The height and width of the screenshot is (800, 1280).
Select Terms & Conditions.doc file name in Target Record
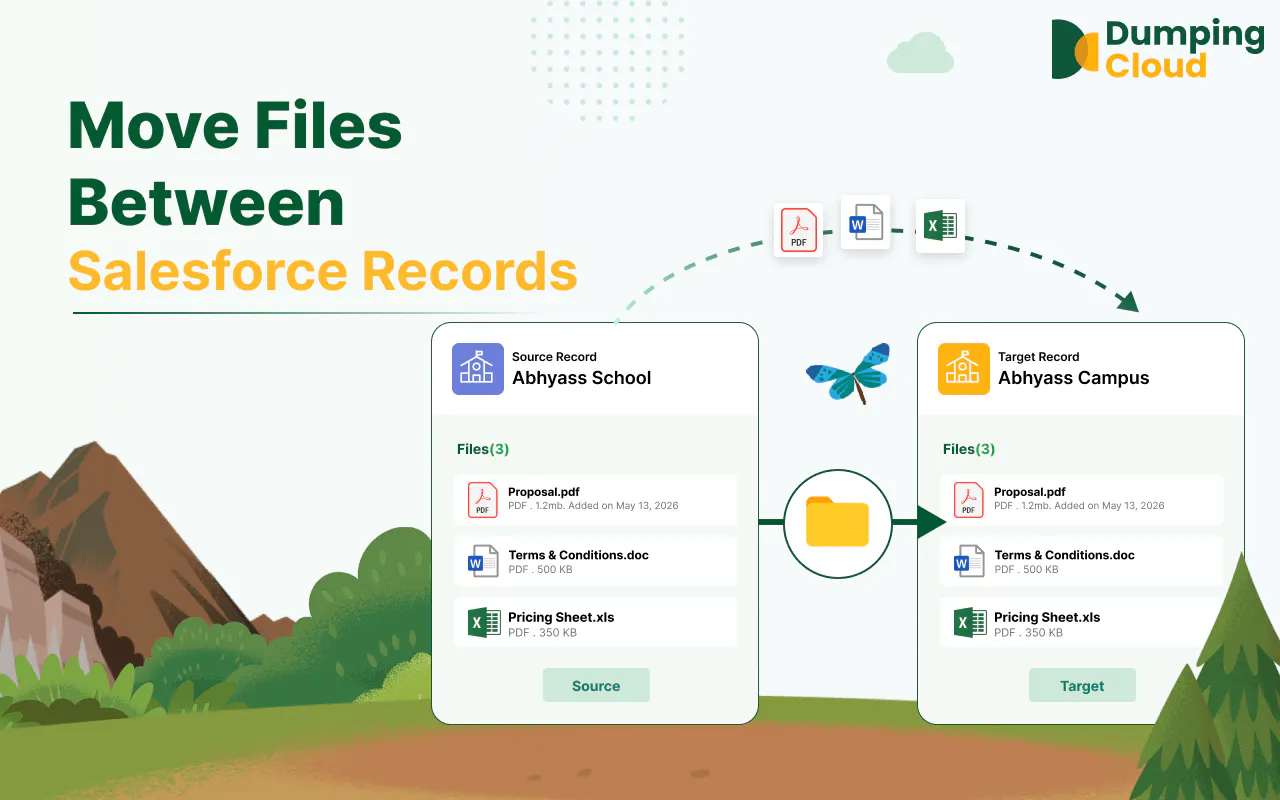click(1064, 555)
